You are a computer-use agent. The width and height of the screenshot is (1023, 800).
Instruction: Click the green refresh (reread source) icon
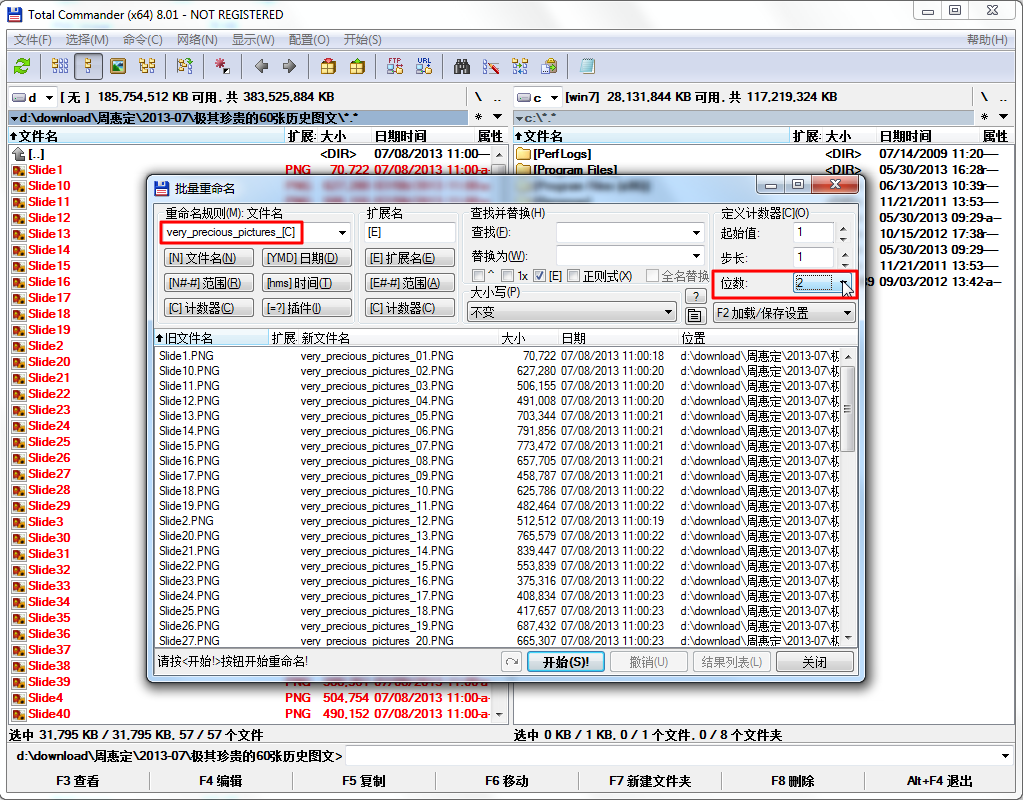click(x=22, y=66)
